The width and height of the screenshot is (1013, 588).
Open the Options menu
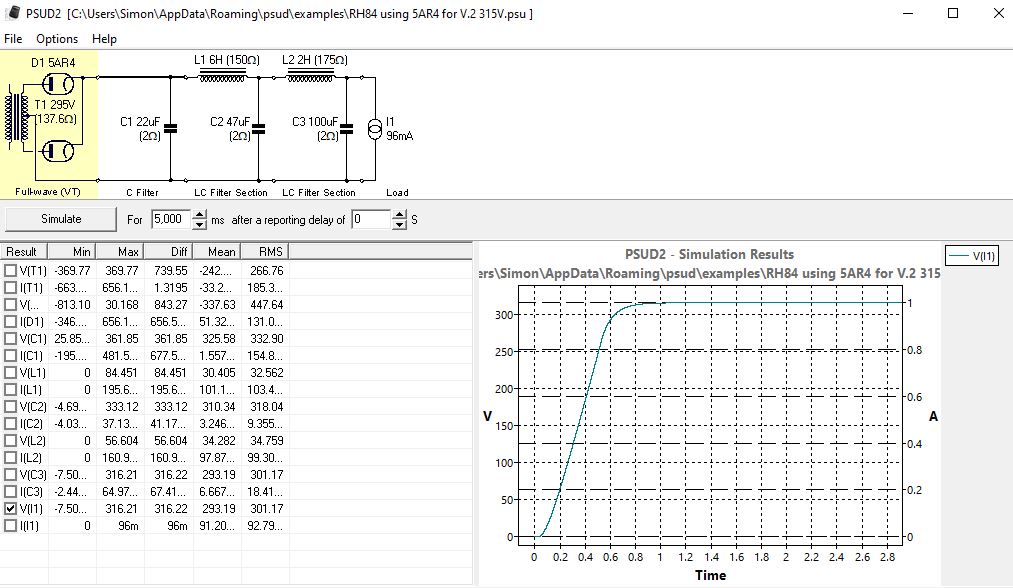tap(57, 39)
